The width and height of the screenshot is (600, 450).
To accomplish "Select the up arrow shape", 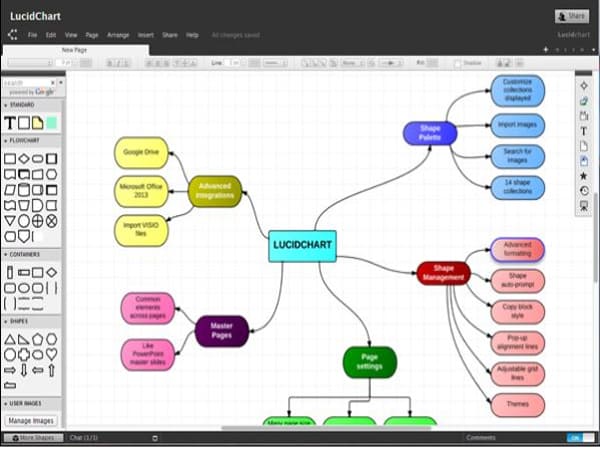I will coord(52,370).
